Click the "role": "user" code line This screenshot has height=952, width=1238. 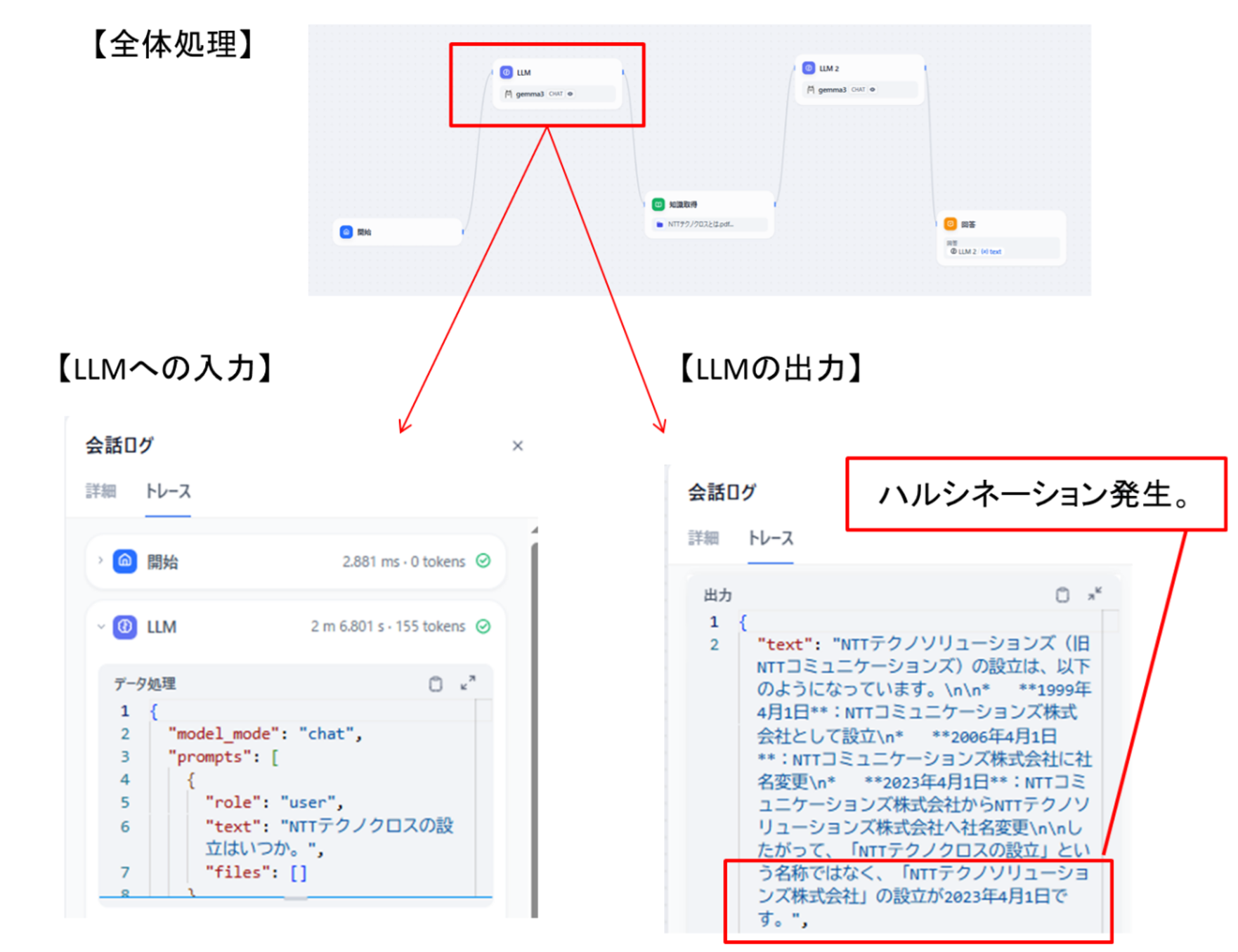(x=274, y=802)
